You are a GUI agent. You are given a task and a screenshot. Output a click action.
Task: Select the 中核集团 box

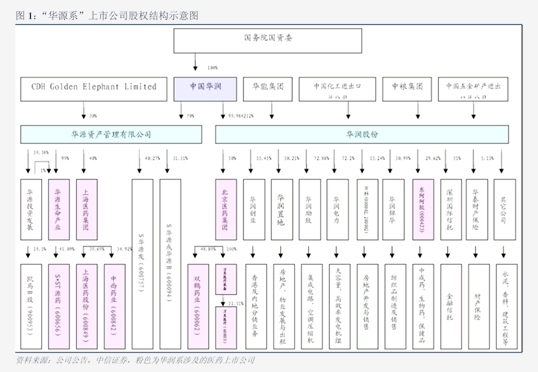(x=407, y=89)
